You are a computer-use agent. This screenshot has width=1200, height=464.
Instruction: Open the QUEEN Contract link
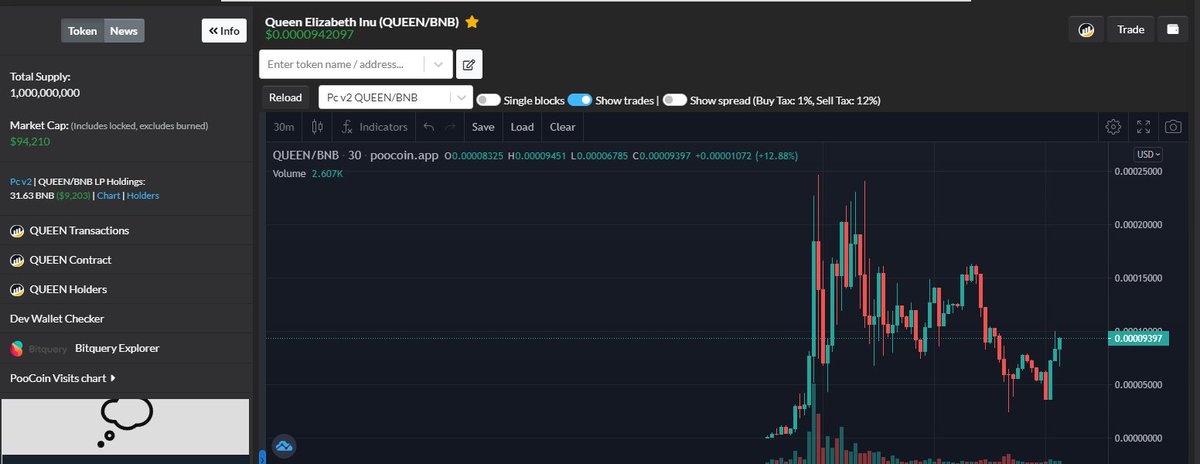pyautogui.click(x=70, y=260)
